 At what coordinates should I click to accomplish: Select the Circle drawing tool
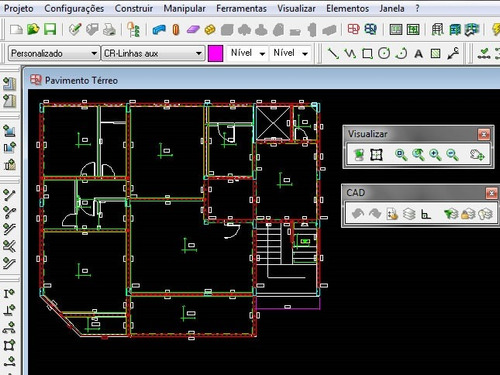[384, 53]
